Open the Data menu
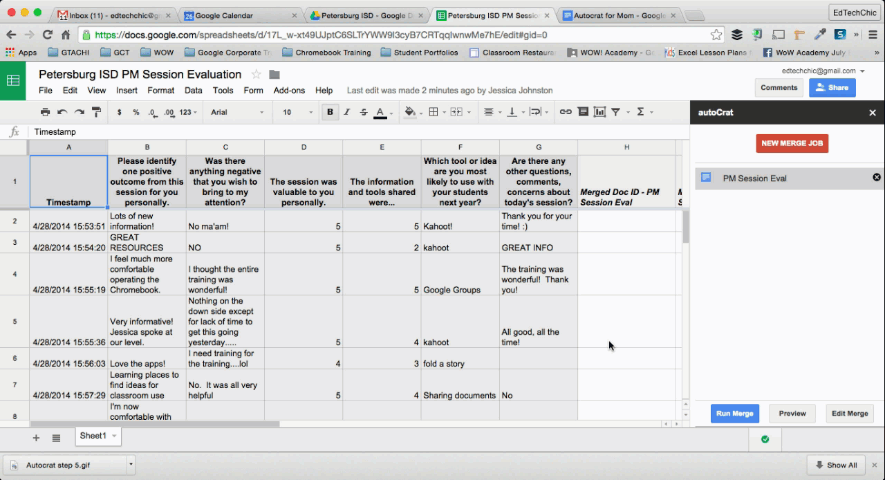885x480 pixels. tap(193, 90)
